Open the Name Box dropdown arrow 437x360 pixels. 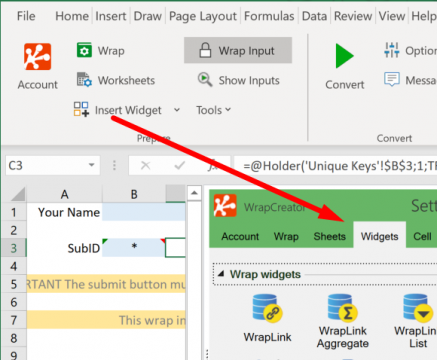(91, 165)
